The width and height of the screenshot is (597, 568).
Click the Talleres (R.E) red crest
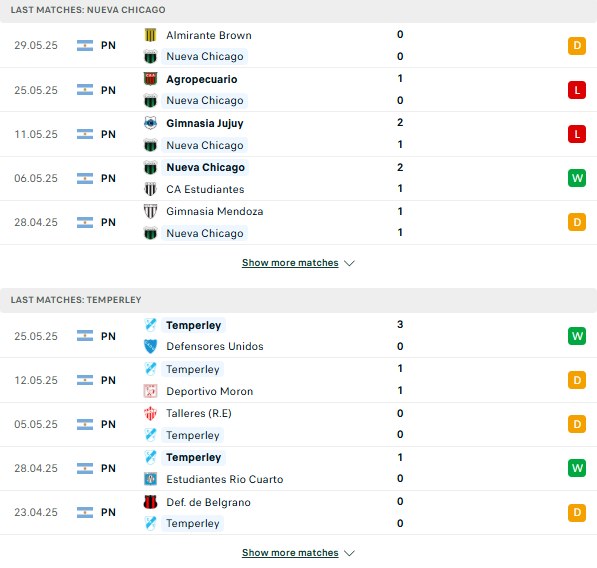pyautogui.click(x=150, y=413)
